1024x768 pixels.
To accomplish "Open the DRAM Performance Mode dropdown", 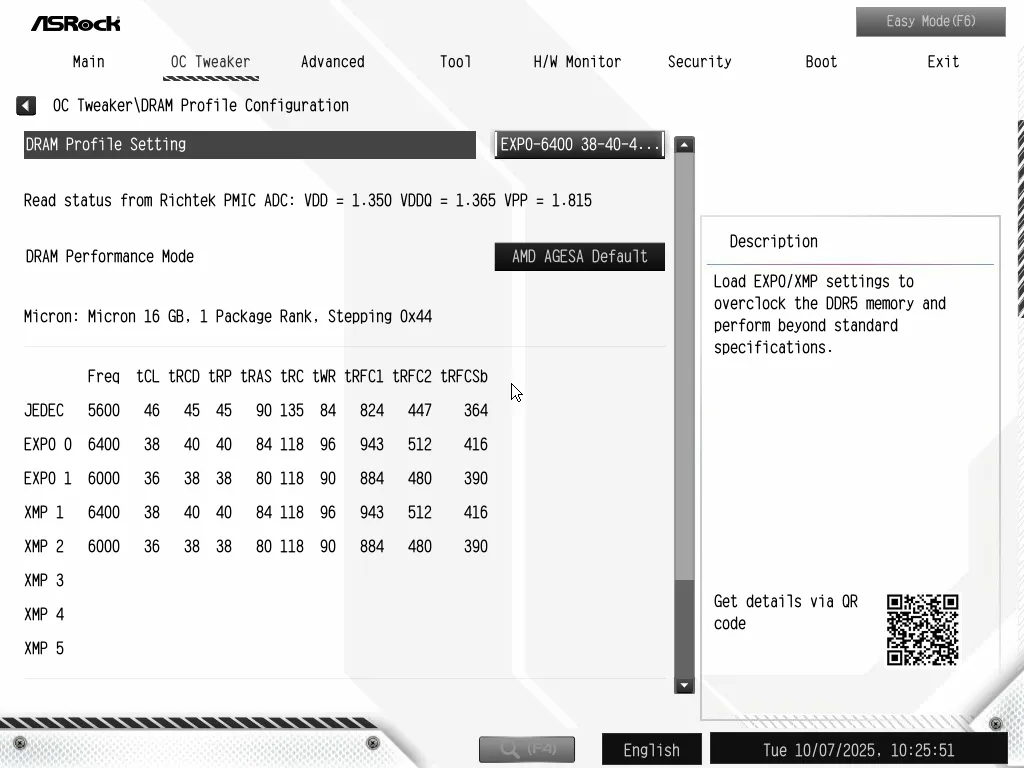I will [x=579, y=257].
